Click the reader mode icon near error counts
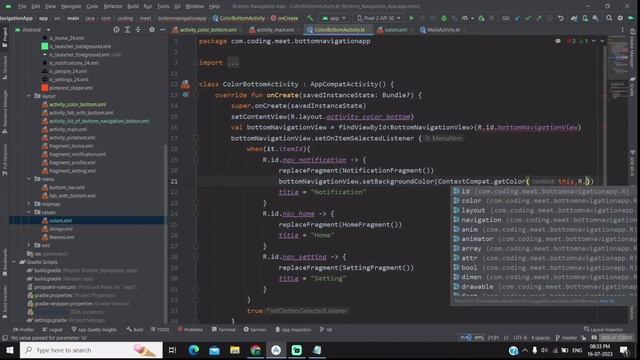 tap(558, 41)
